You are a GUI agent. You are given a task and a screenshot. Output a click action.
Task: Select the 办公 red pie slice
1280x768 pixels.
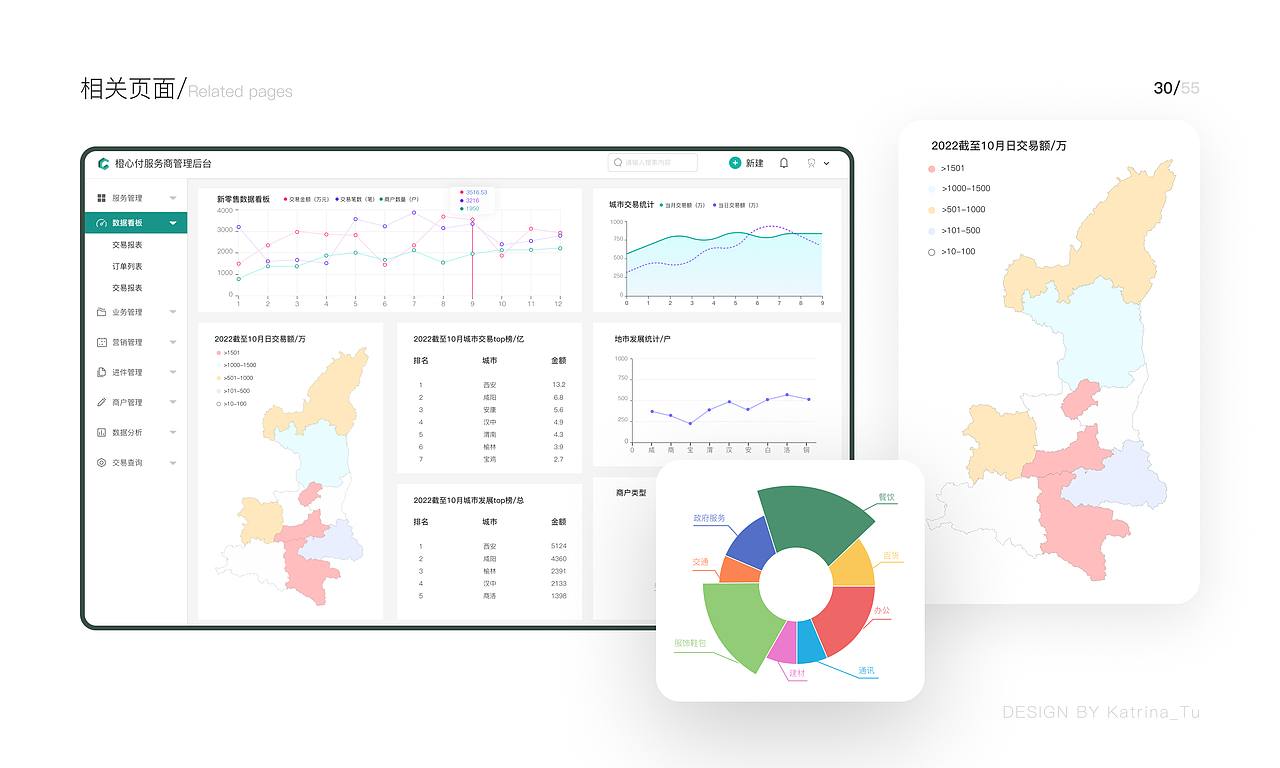845,616
